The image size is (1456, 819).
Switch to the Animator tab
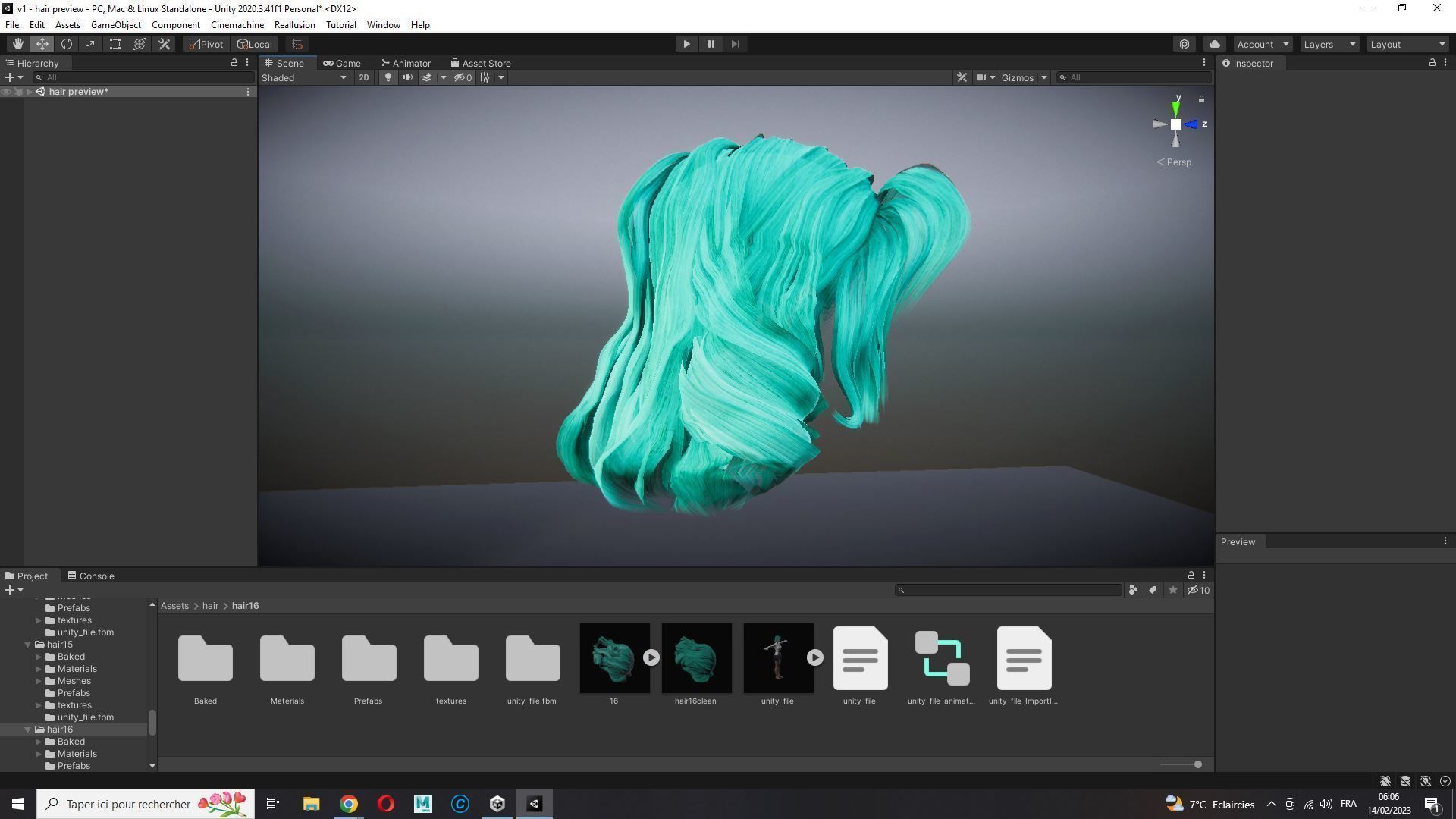click(x=406, y=63)
